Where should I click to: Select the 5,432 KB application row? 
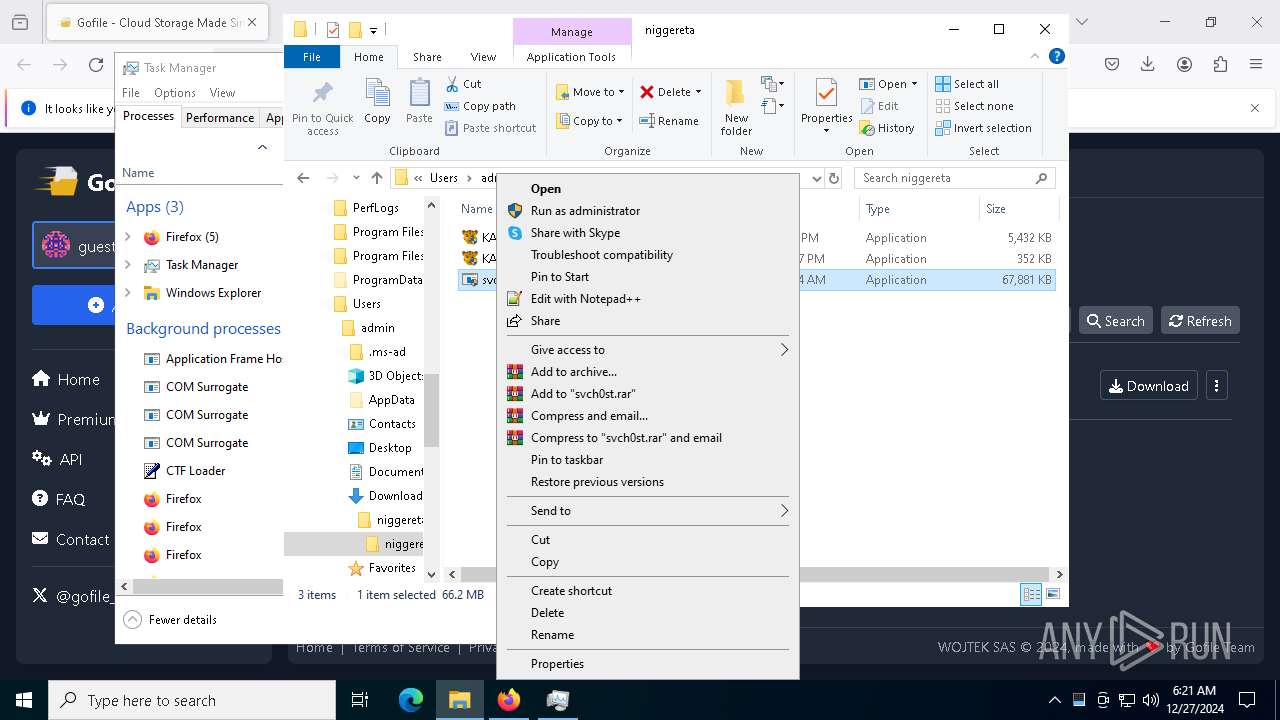[x=757, y=238]
